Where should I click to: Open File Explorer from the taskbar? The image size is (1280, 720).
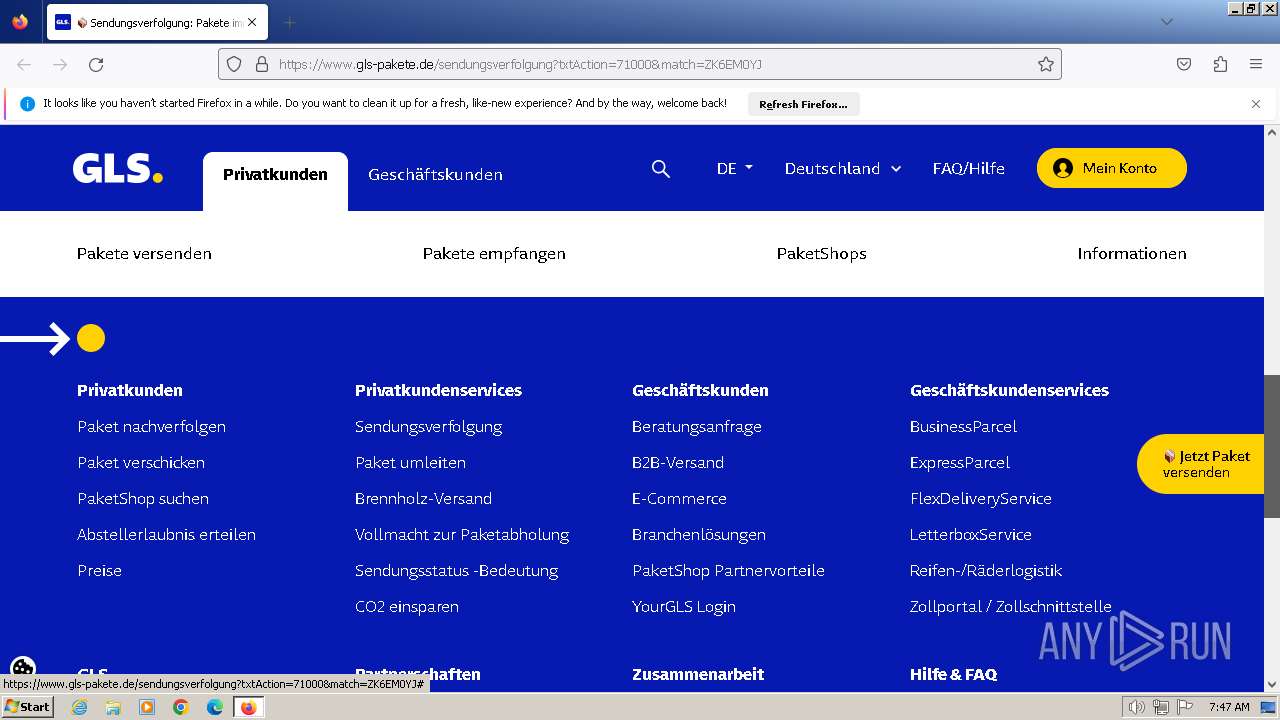113,707
